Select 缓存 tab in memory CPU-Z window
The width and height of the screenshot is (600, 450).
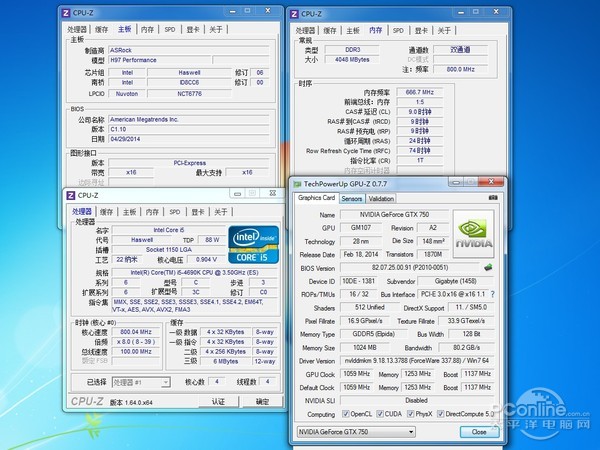[330, 31]
